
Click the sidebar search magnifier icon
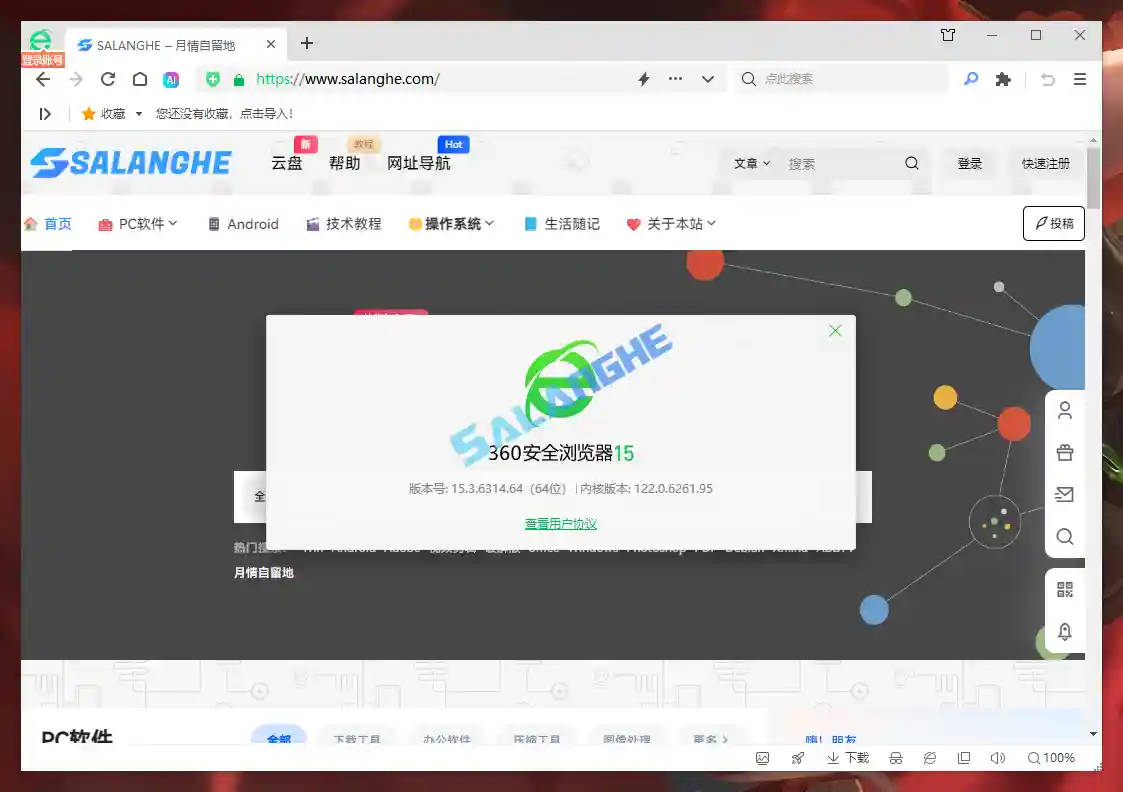tap(1065, 537)
